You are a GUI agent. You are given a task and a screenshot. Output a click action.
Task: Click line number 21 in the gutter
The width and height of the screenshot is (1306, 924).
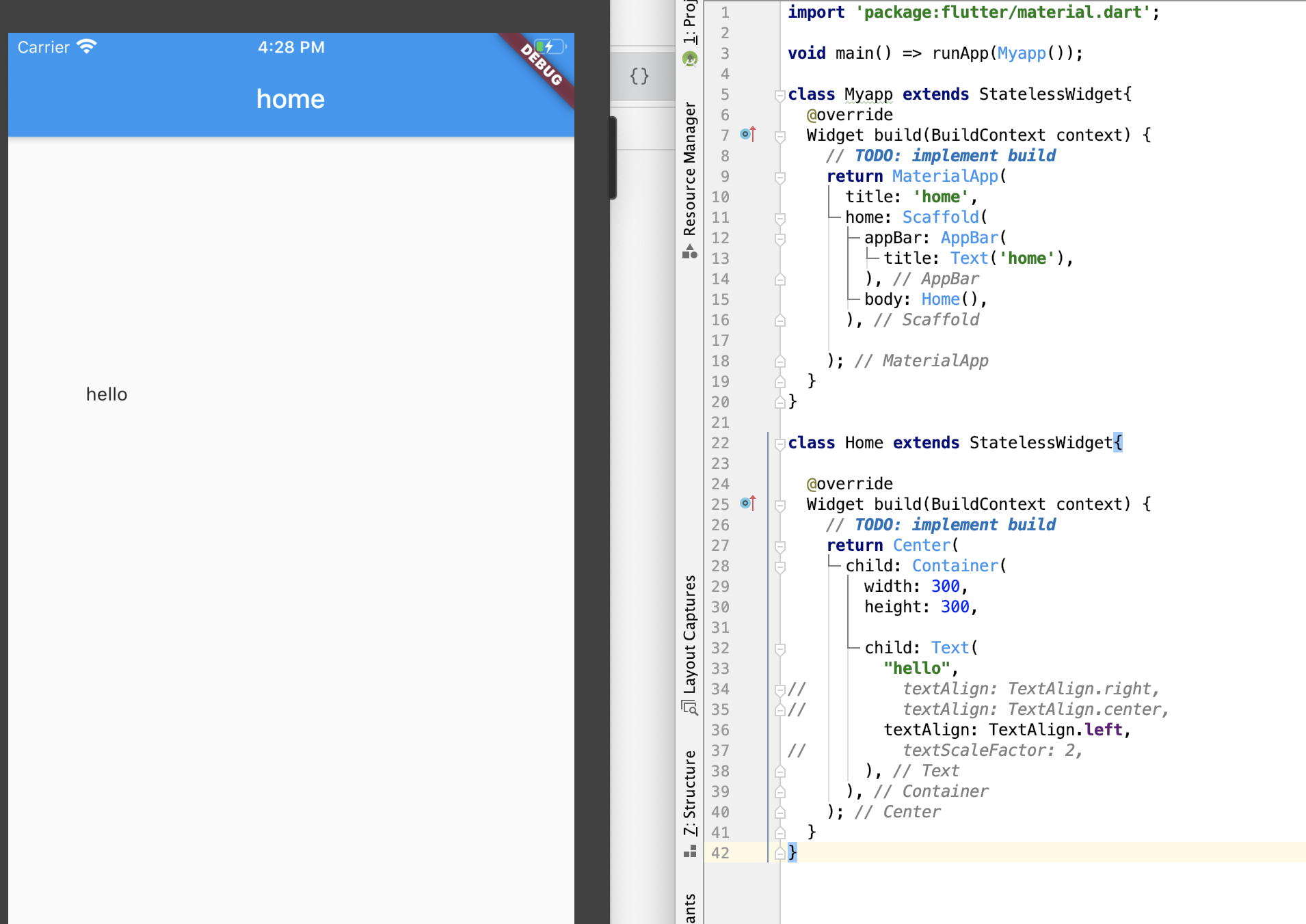[x=720, y=422]
